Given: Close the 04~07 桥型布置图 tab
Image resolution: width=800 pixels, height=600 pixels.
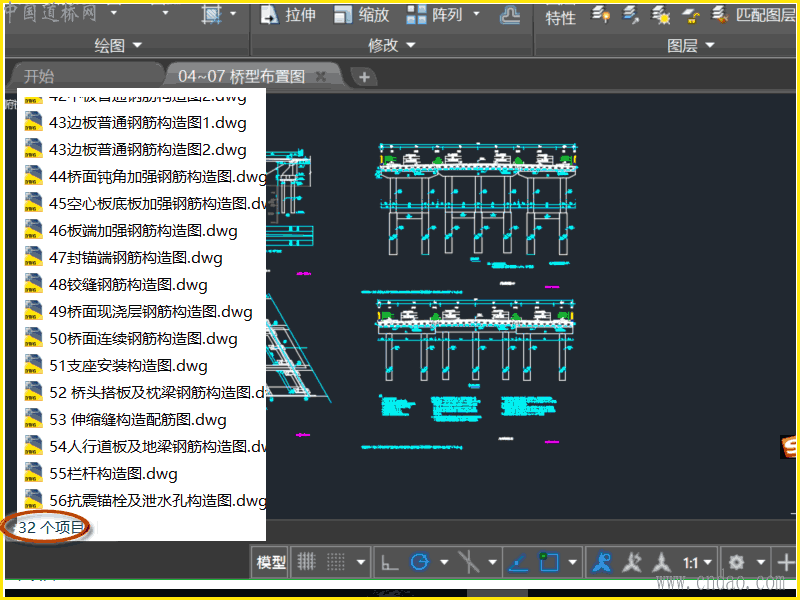Looking at the screenshot, I should tap(321, 77).
